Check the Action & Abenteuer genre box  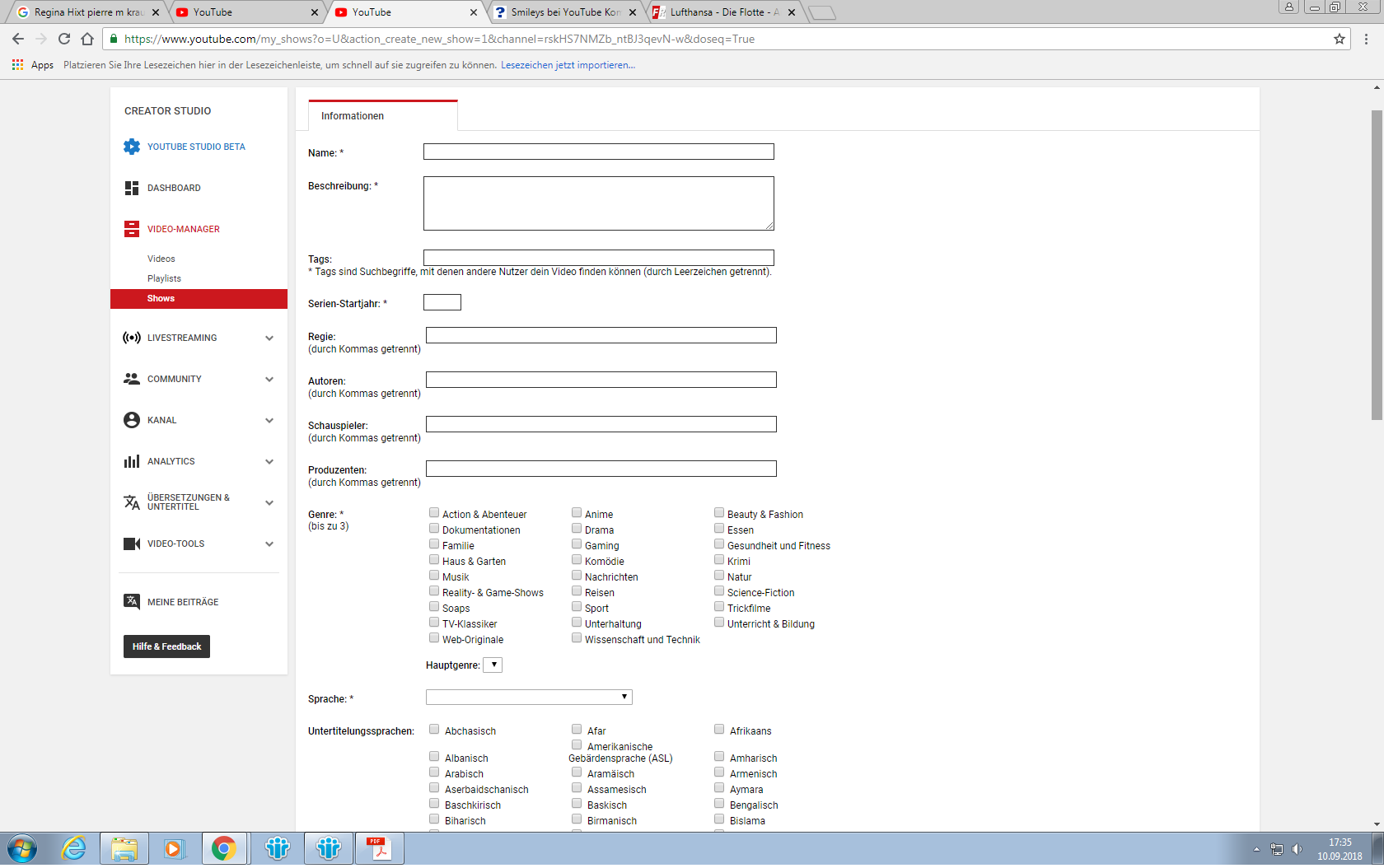pos(434,513)
